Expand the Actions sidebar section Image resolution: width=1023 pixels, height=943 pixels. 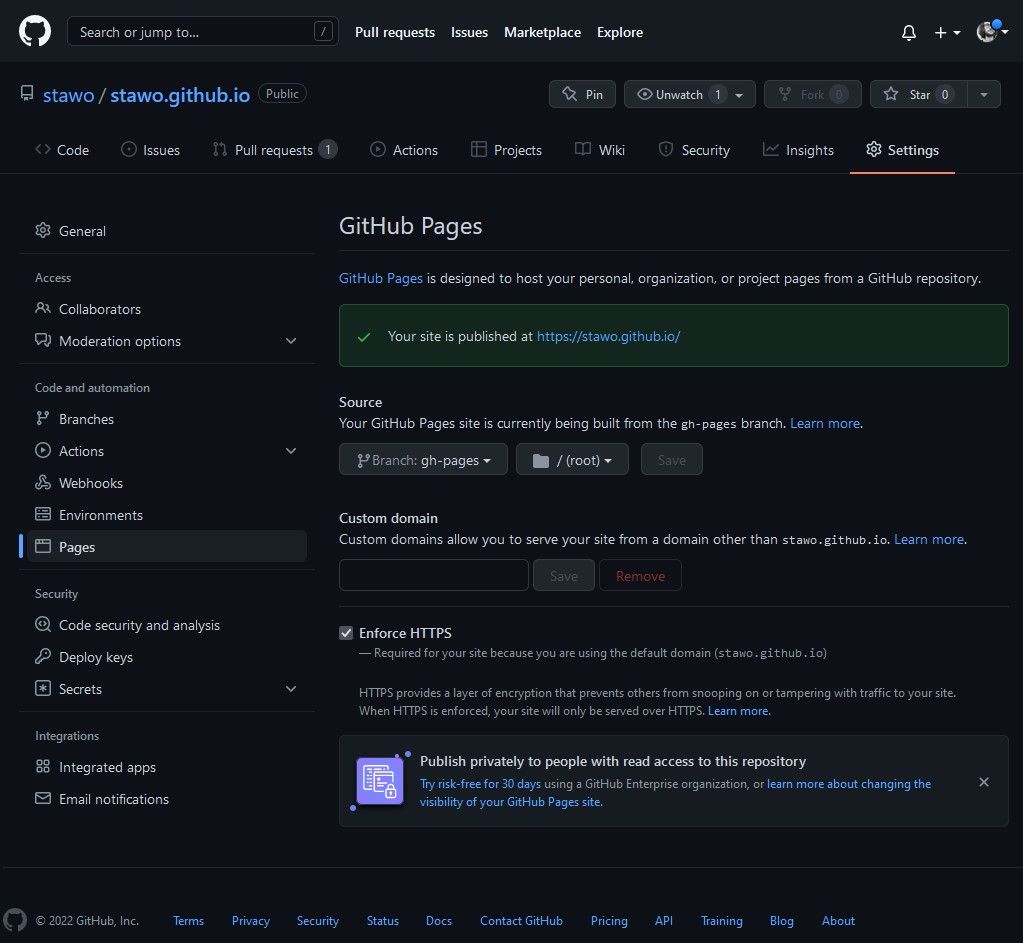pos(291,451)
